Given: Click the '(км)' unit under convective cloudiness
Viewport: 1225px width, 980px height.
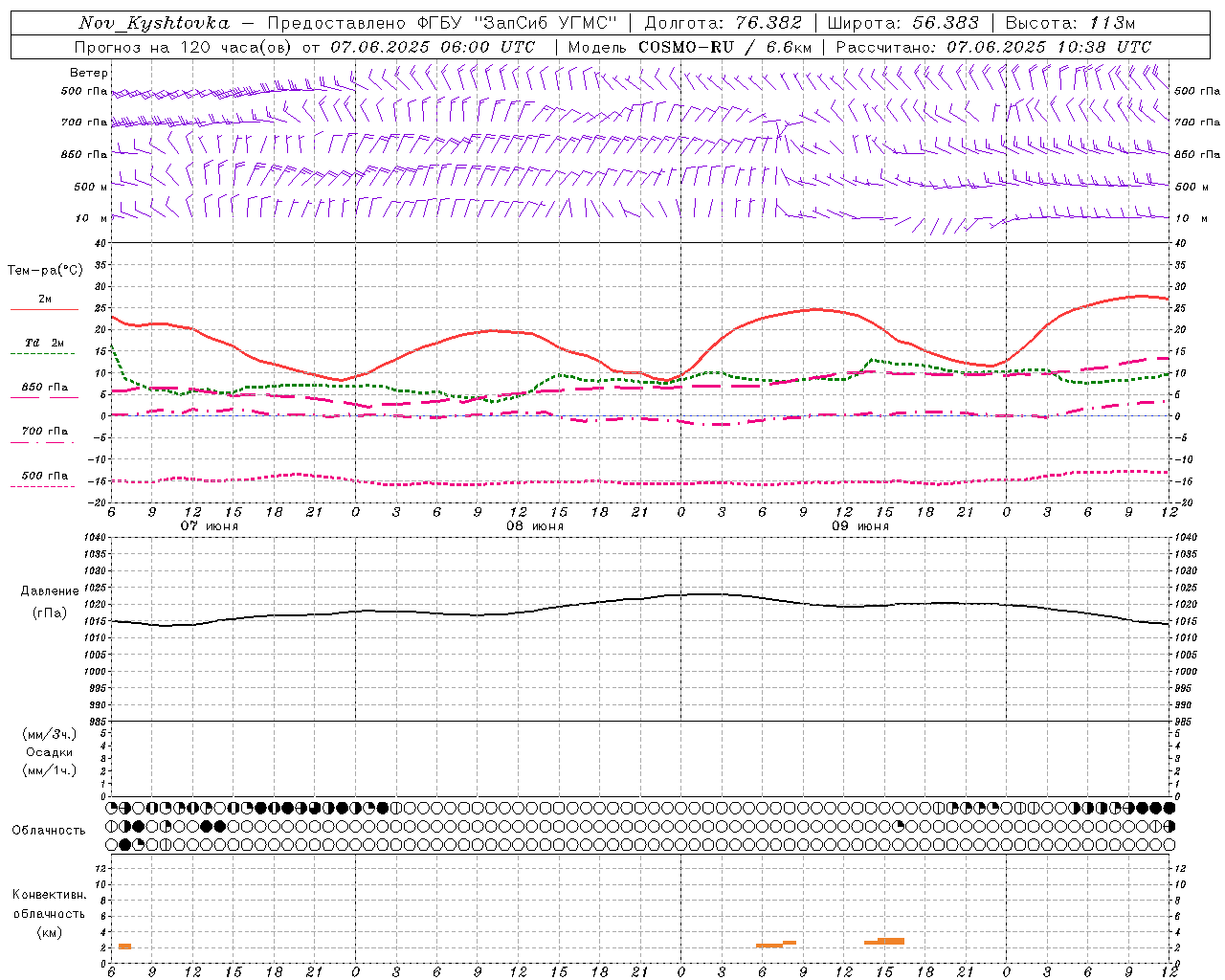Looking at the screenshot, I should pos(50,932).
